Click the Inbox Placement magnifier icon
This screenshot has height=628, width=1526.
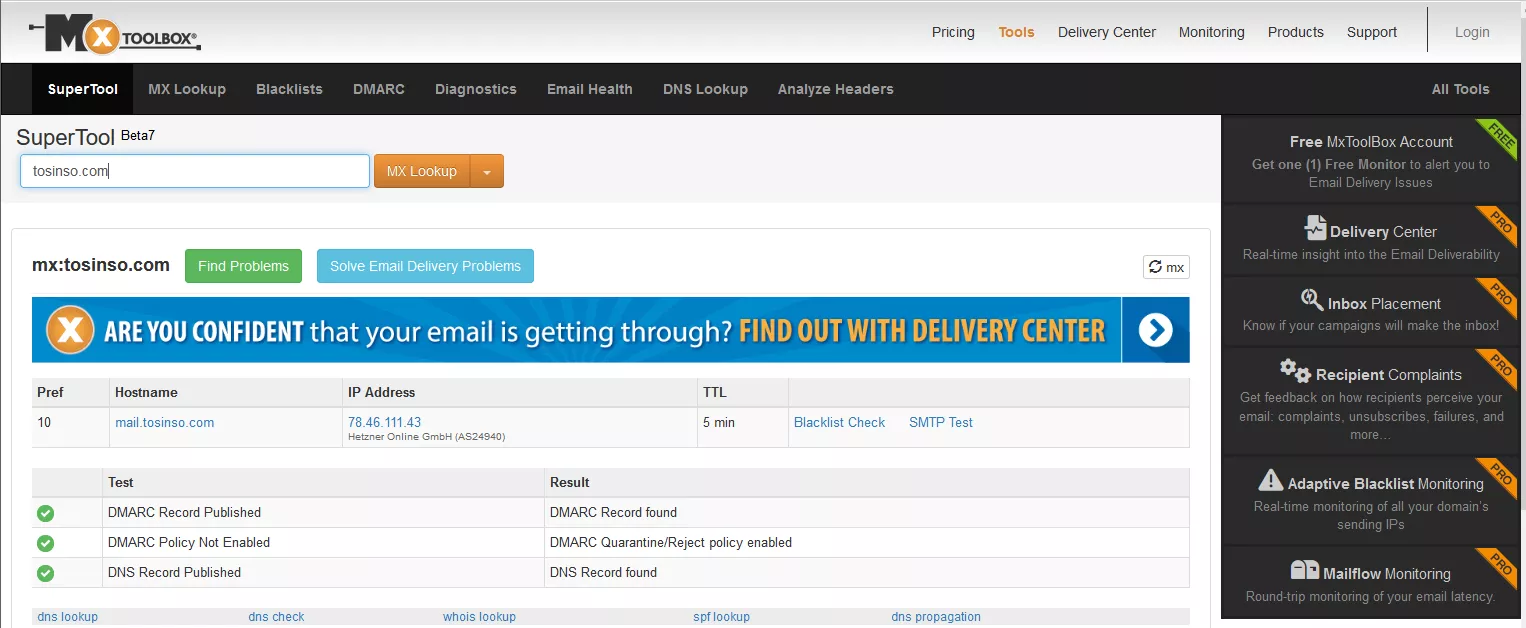click(1311, 300)
